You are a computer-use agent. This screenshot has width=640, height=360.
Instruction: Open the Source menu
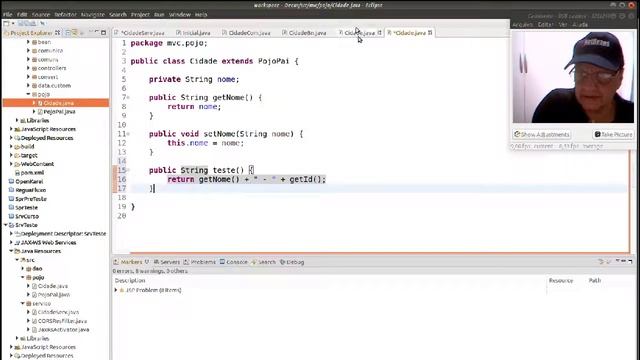pyautogui.click(x=41, y=14)
